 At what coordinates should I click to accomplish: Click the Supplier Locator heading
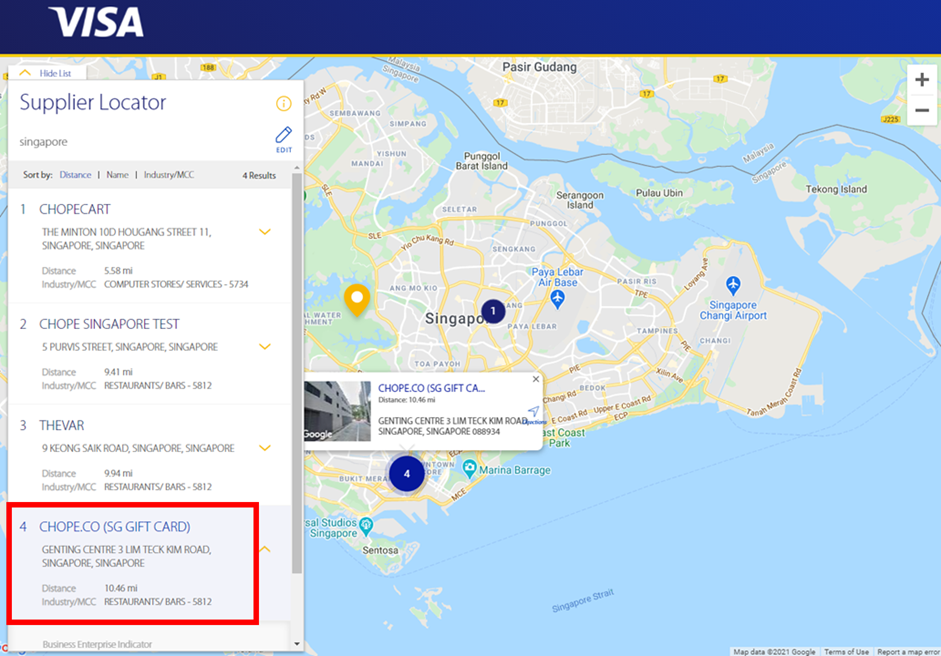pyautogui.click(x=92, y=103)
